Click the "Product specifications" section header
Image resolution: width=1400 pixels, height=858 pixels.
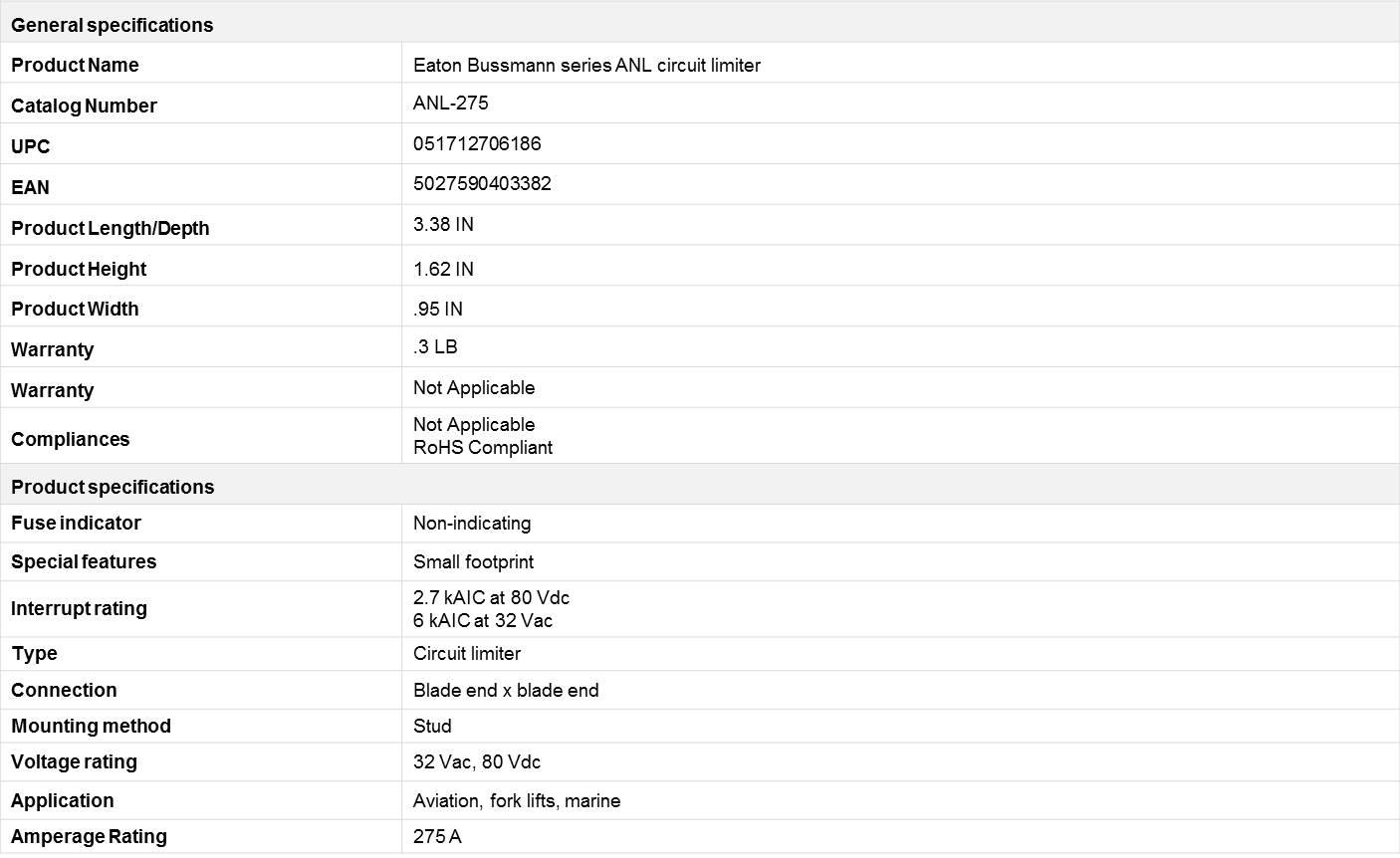click(x=113, y=487)
